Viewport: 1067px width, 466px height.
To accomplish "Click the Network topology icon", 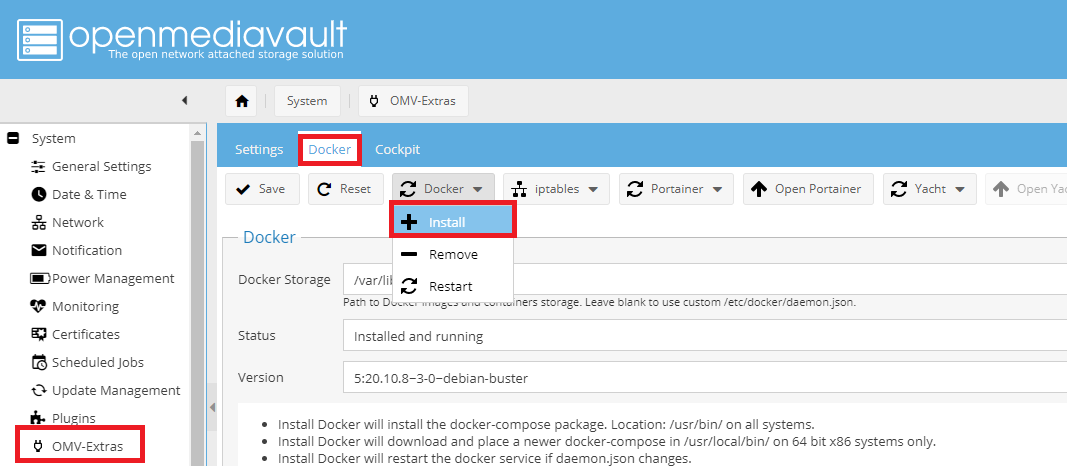I will coord(39,222).
